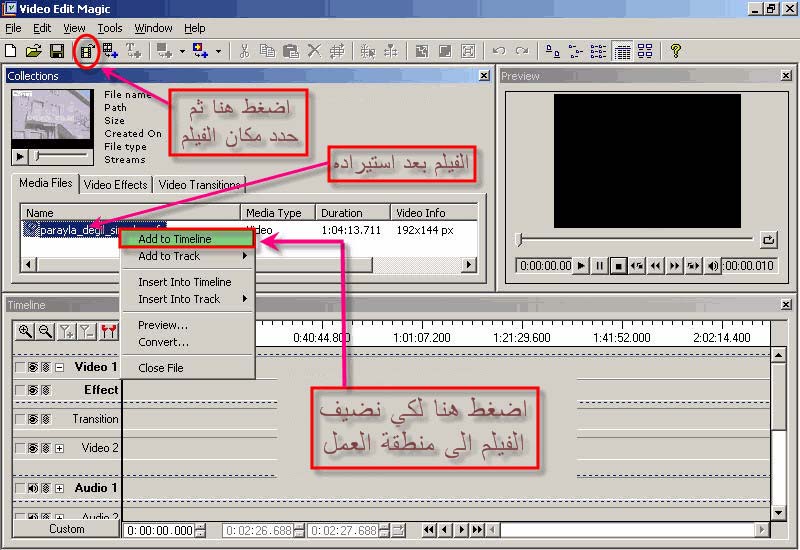Click the Undo toolbar icon
800x550 pixels.
pos(498,51)
